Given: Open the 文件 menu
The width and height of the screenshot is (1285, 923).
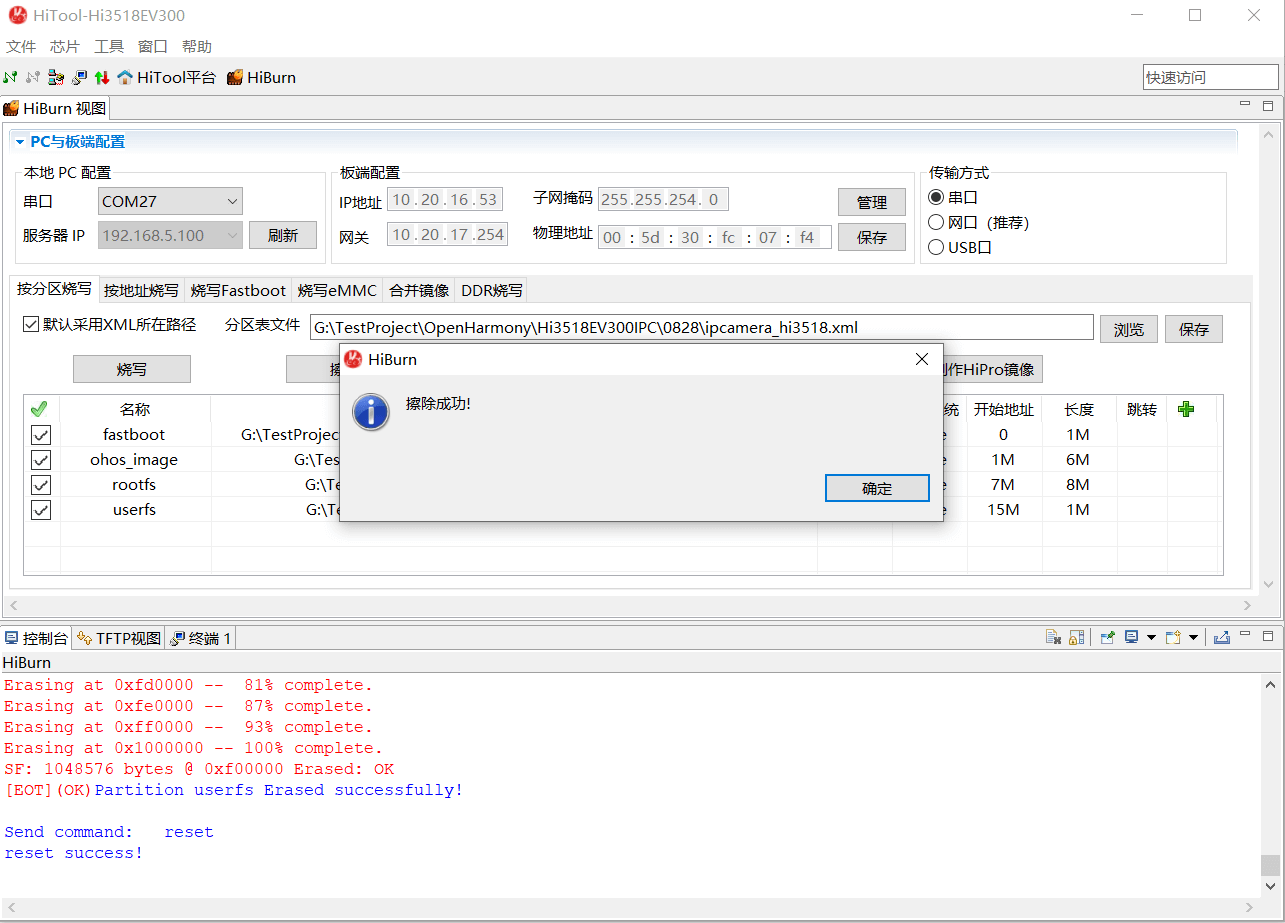Looking at the screenshot, I should [x=21, y=47].
